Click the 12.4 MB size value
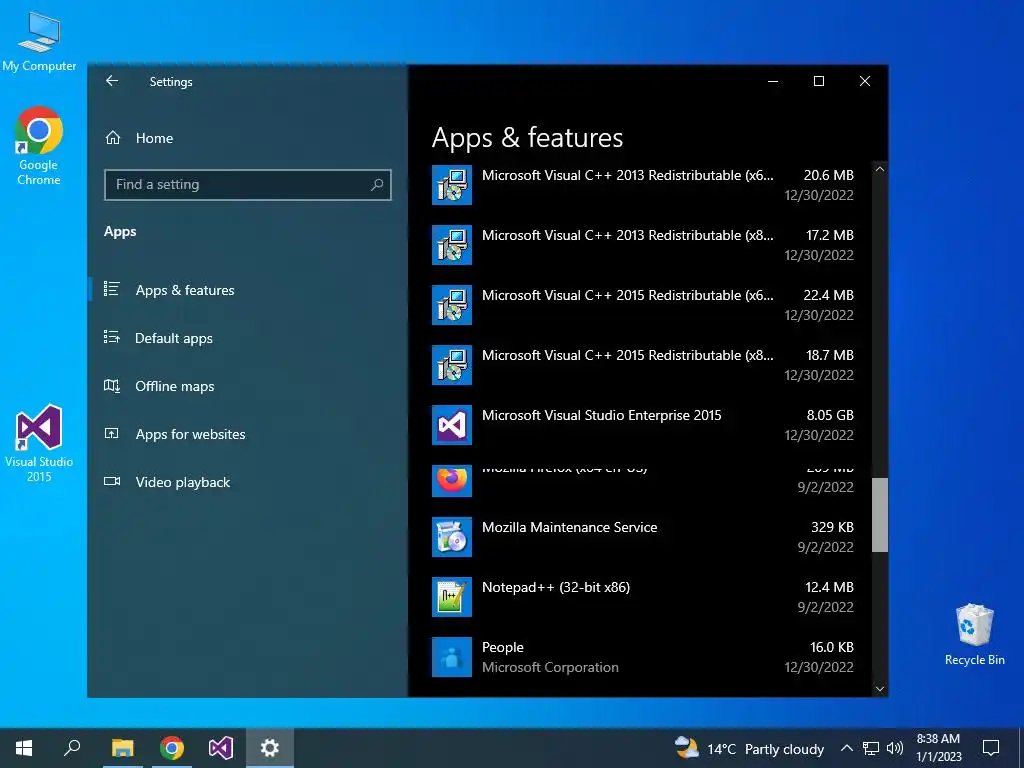 pyautogui.click(x=829, y=587)
